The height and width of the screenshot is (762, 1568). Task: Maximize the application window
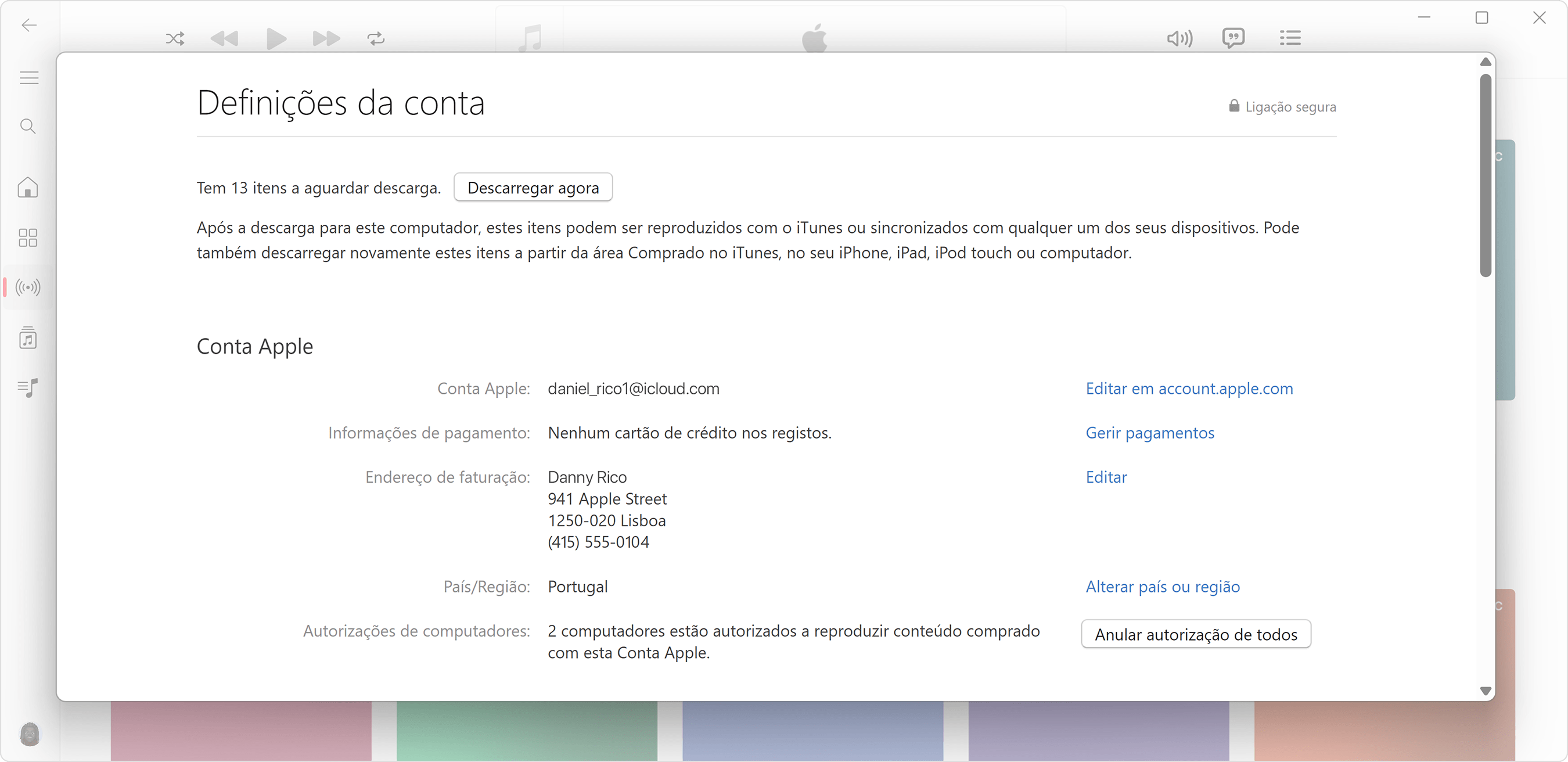(x=1481, y=18)
